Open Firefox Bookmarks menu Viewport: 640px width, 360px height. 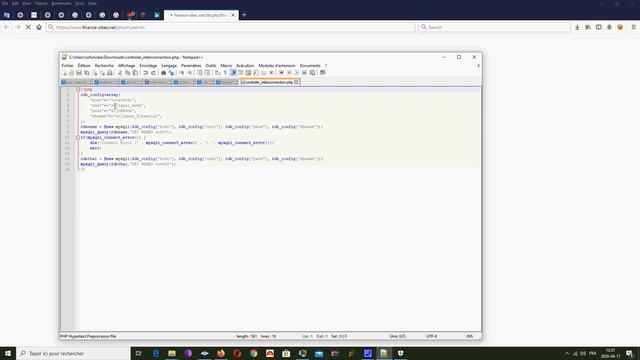tap(61, 3)
